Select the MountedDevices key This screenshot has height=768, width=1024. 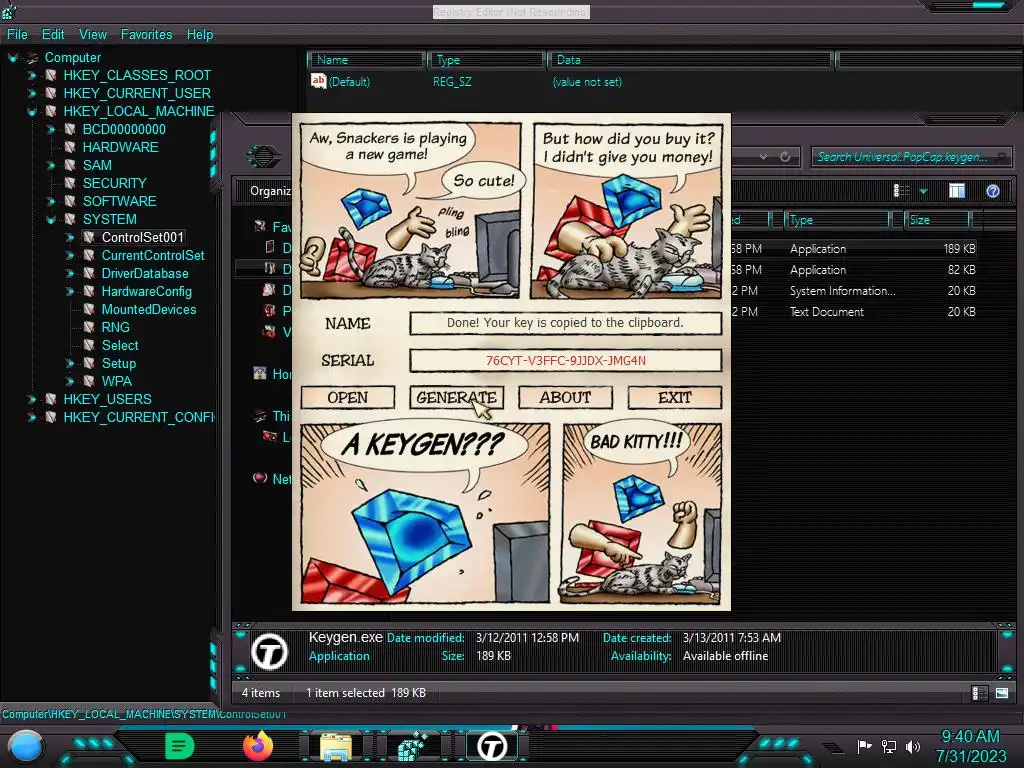click(149, 310)
